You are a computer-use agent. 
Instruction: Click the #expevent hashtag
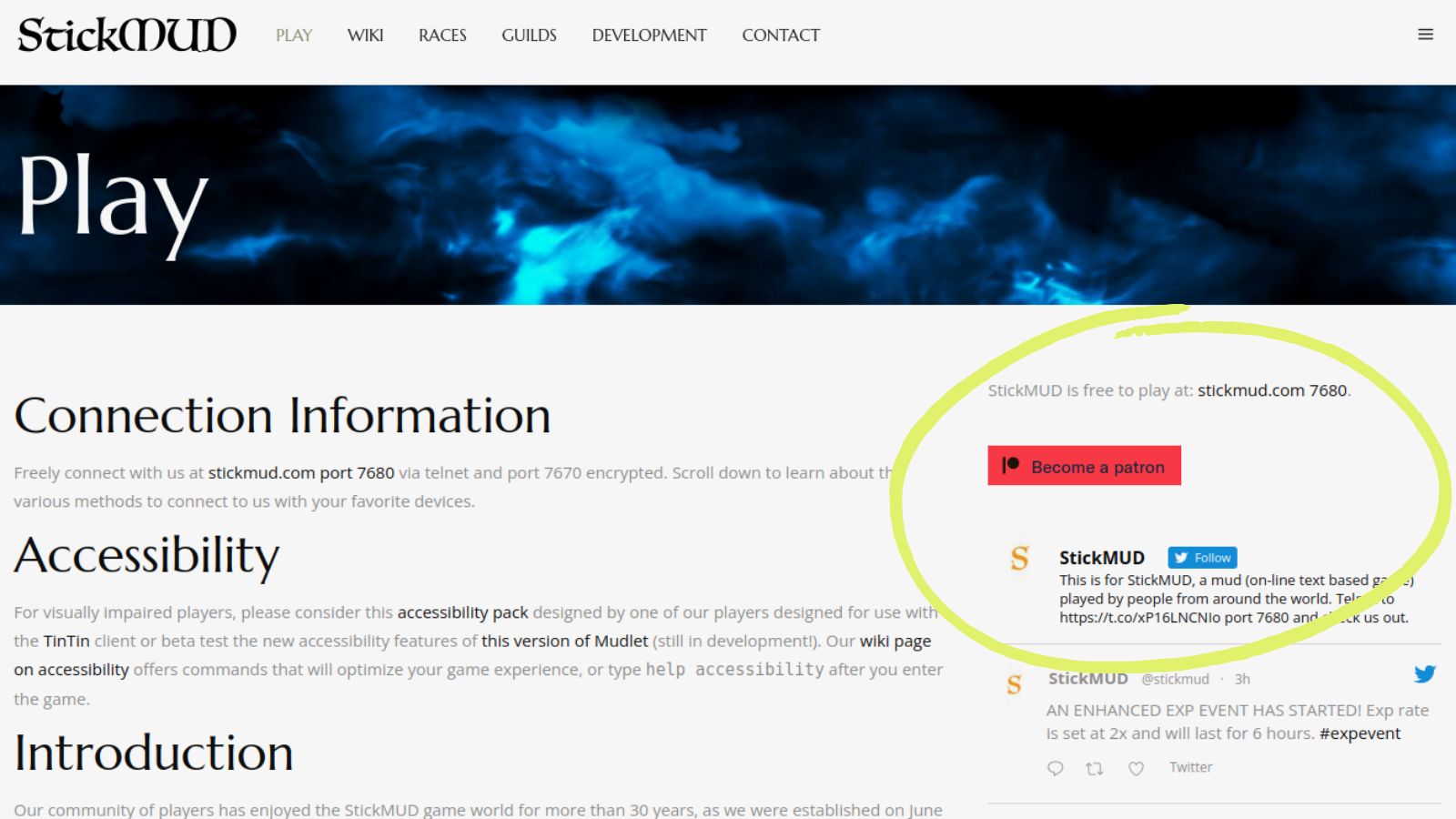(x=1360, y=733)
